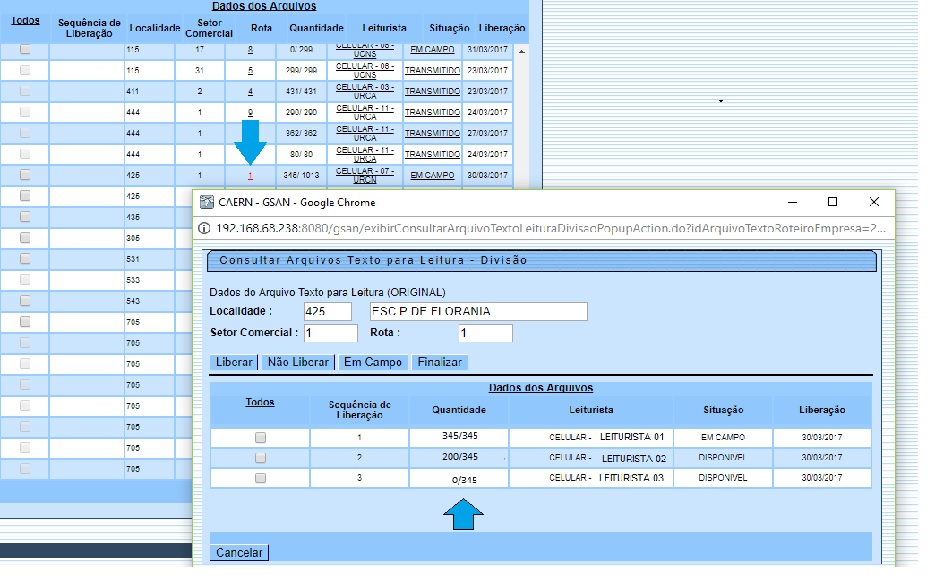Click the Finalizar button
The width and height of the screenshot is (934, 578).
[x=440, y=362]
